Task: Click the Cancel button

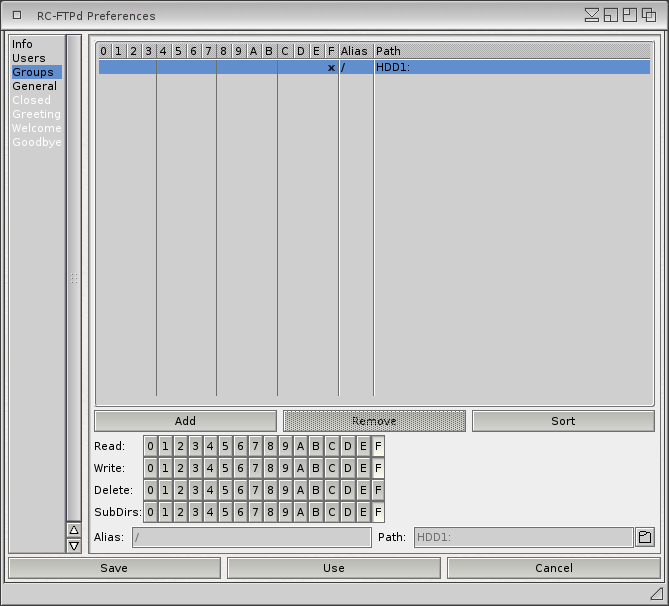Action: point(553,568)
